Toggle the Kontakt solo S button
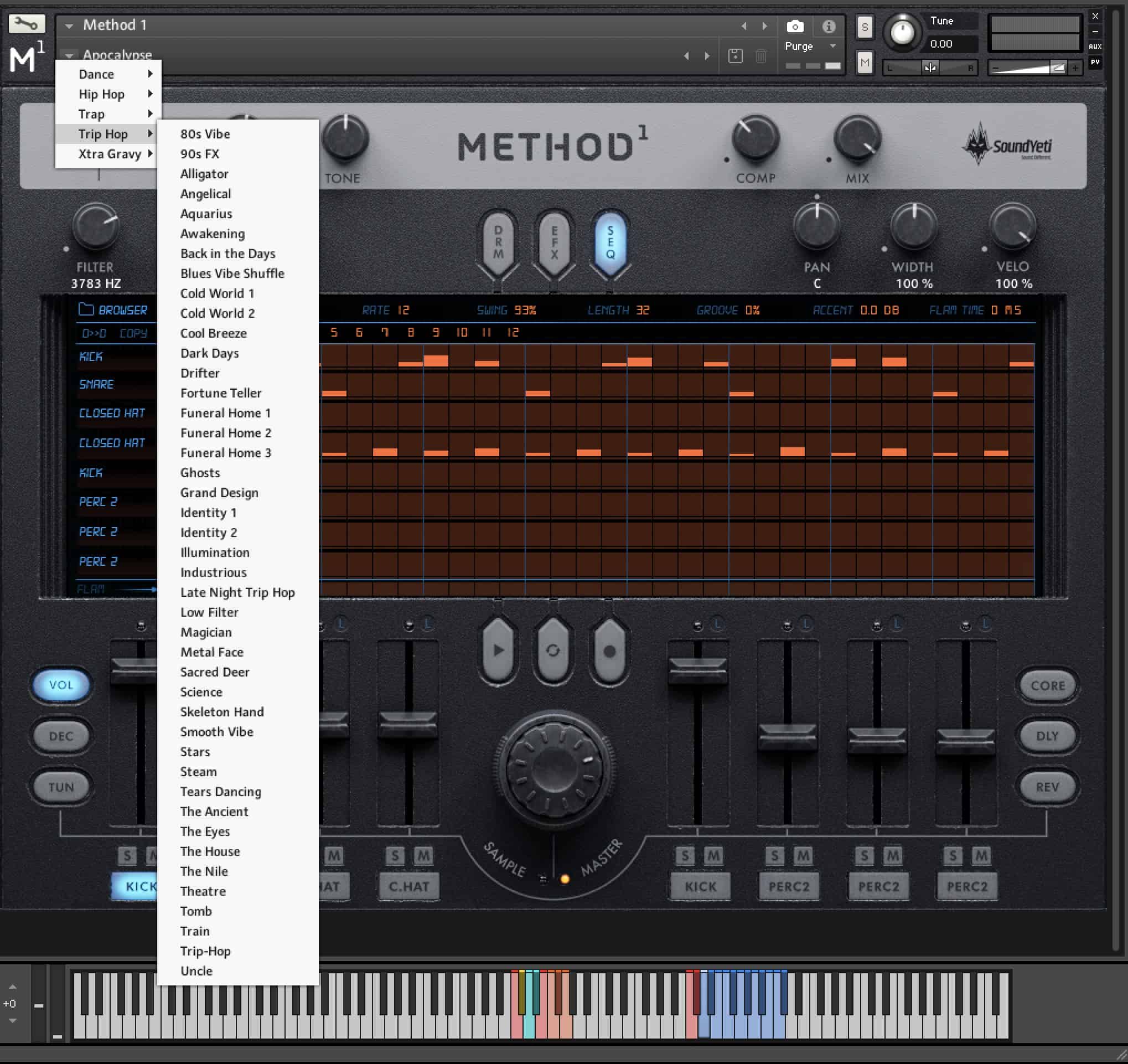The height and width of the screenshot is (1064, 1128). [864, 27]
